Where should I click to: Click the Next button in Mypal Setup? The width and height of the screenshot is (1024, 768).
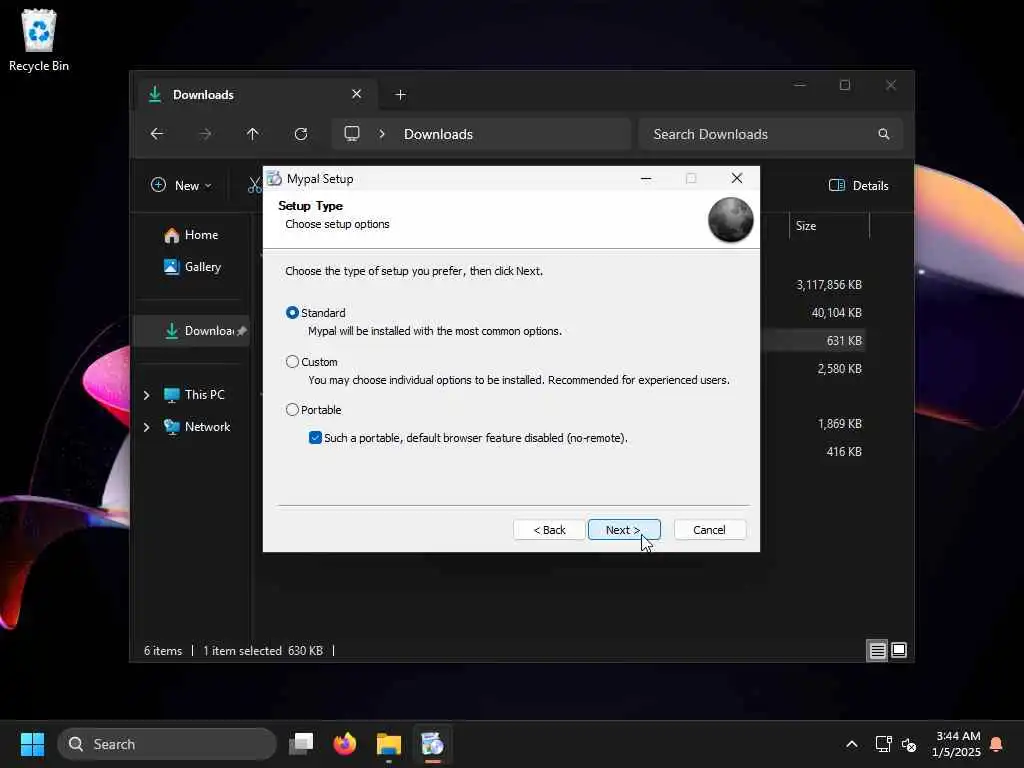(x=624, y=530)
